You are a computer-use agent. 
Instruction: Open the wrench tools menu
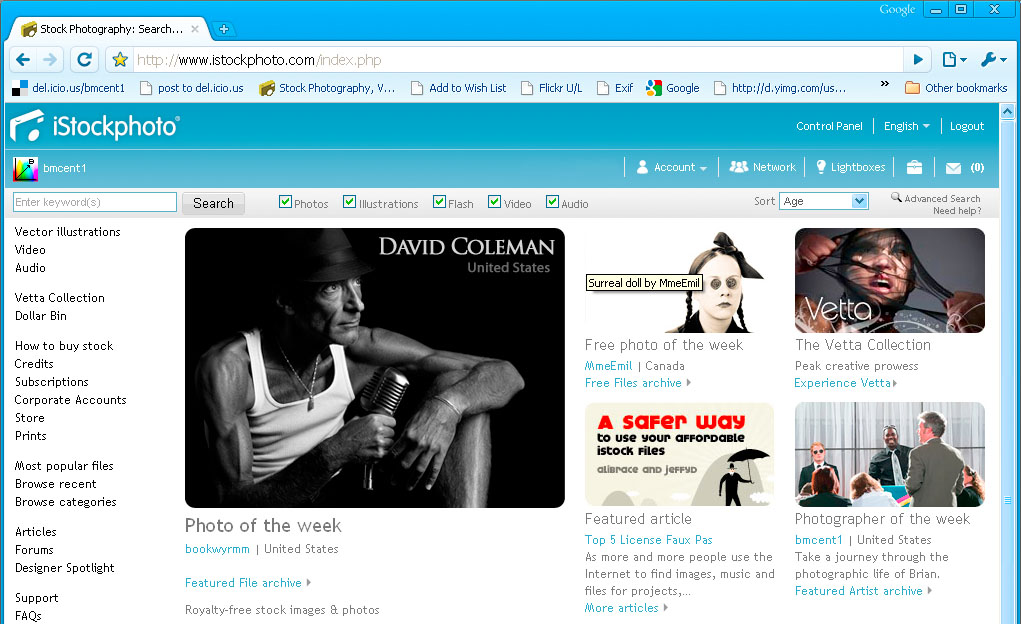click(x=994, y=60)
